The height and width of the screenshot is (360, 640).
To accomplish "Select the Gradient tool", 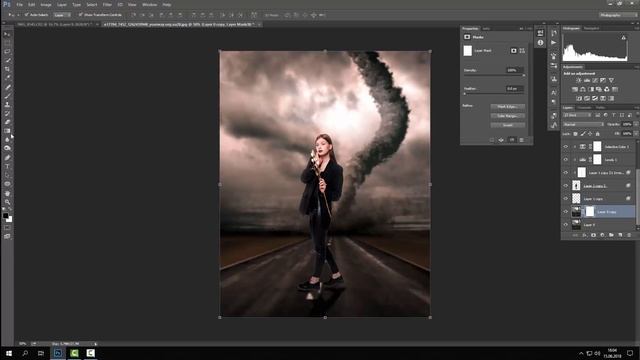I will pos(7,131).
